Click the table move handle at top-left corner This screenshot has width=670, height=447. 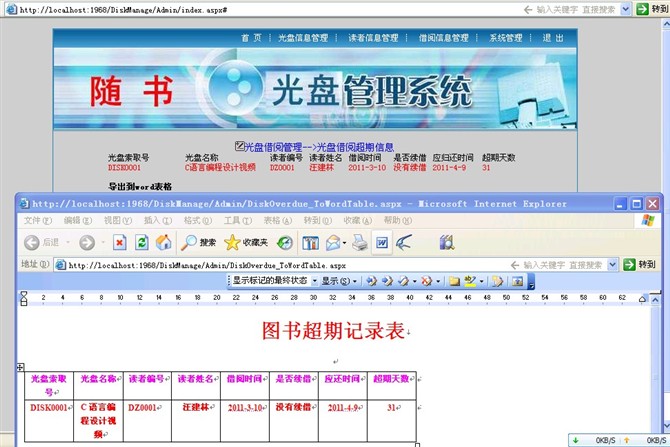point(21,368)
